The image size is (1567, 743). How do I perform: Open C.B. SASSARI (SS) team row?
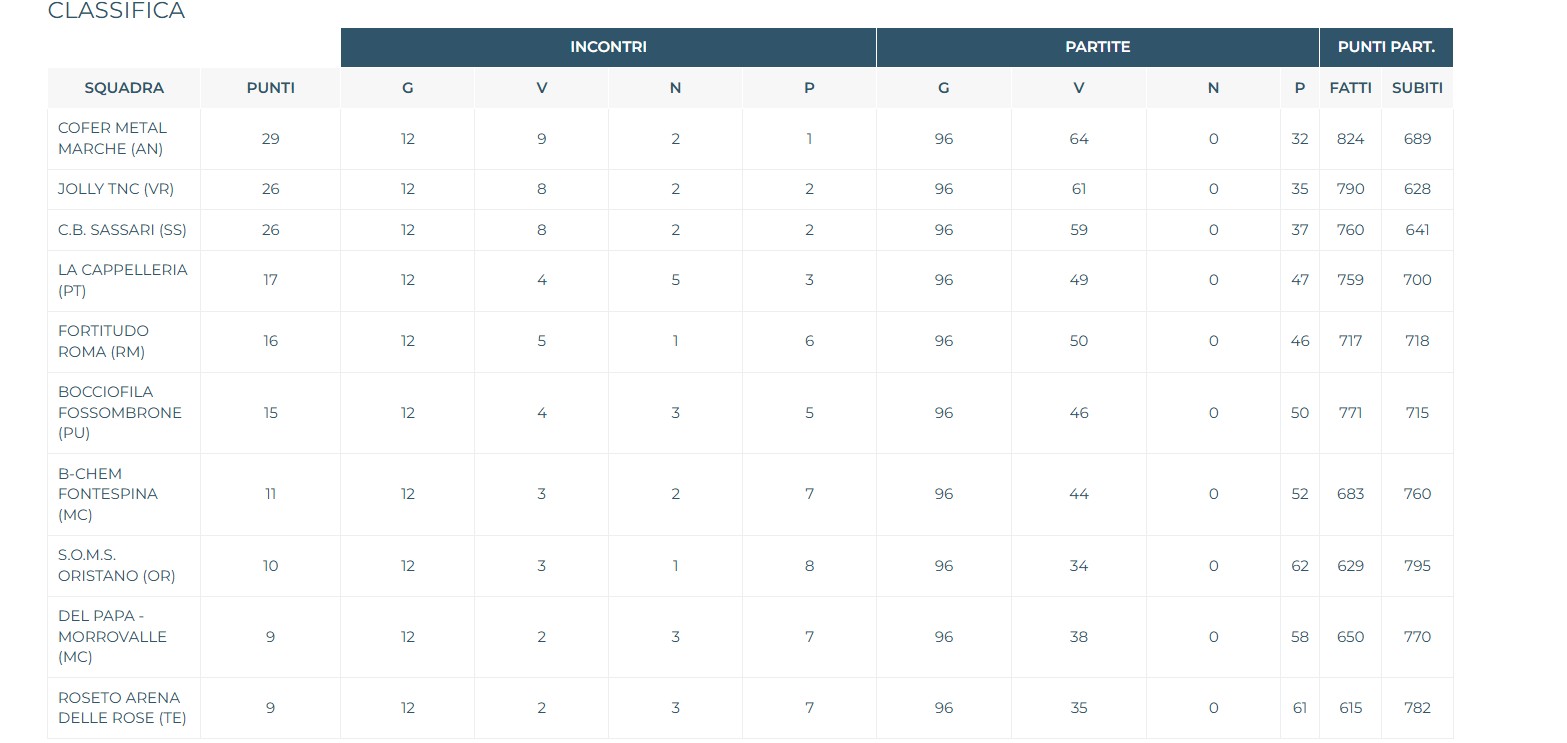[x=122, y=230]
